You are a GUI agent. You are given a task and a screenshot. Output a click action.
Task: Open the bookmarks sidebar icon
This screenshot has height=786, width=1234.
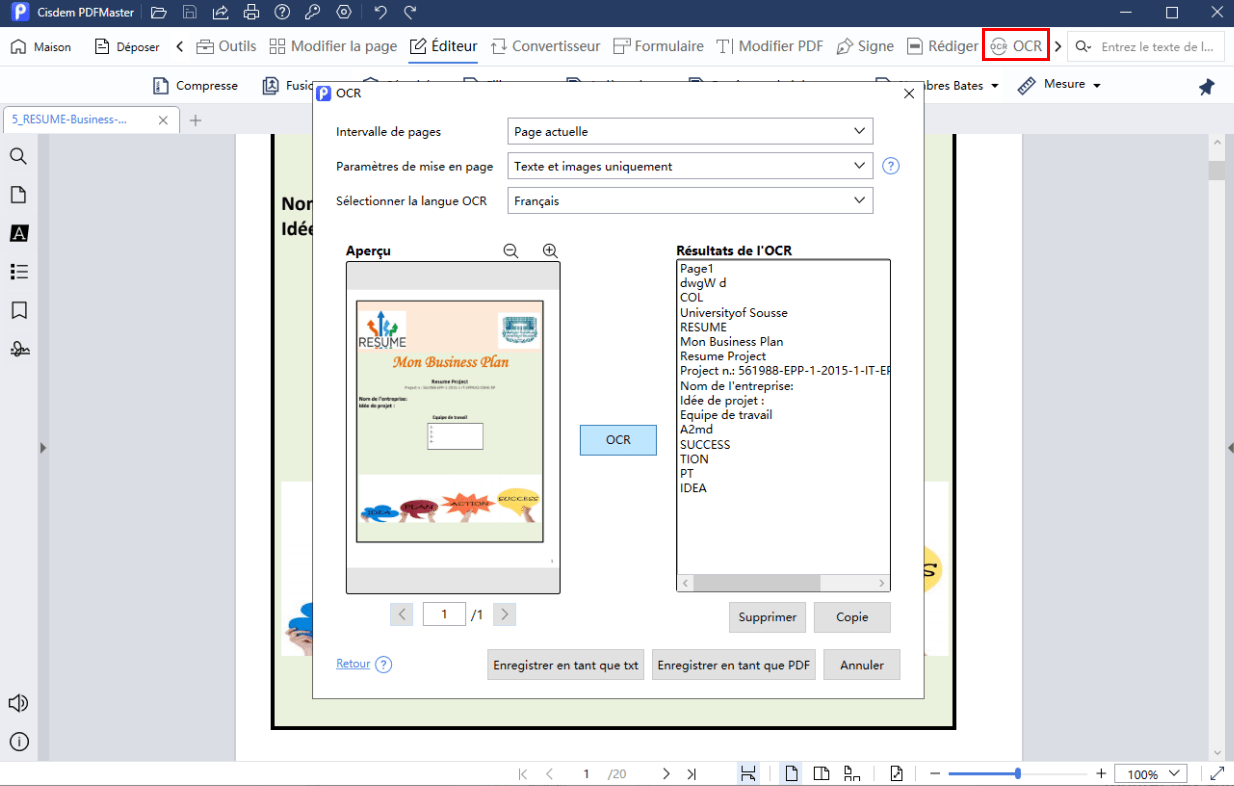[18, 310]
